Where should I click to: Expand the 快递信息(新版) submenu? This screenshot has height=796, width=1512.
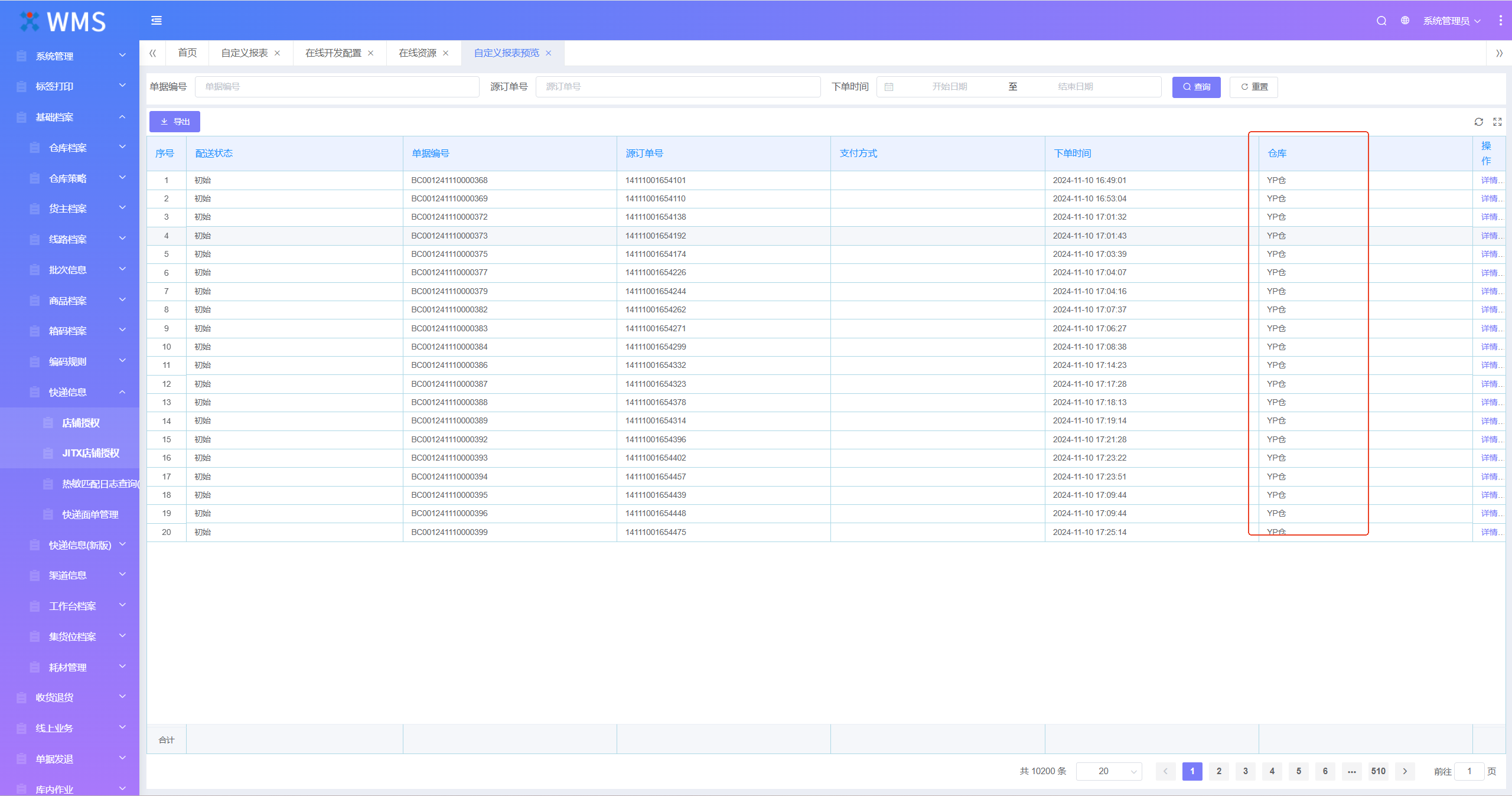[70, 545]
